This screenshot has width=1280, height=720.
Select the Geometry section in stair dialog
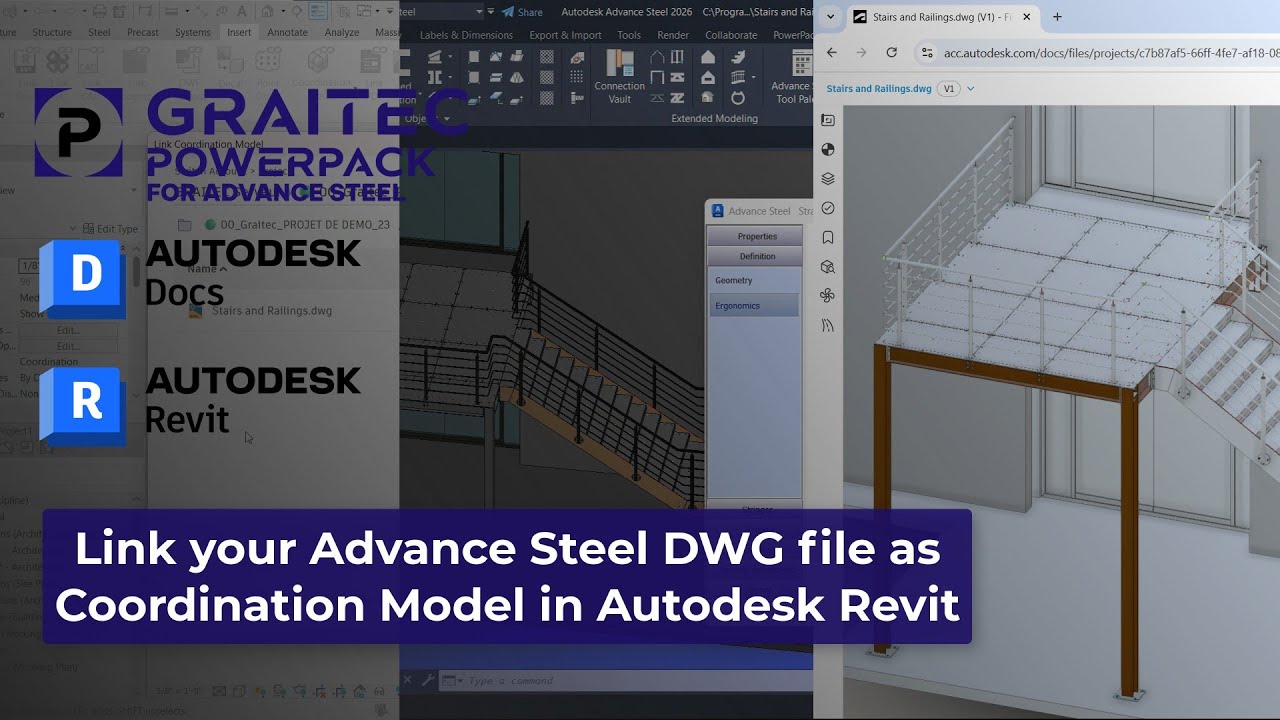point(754,280)
